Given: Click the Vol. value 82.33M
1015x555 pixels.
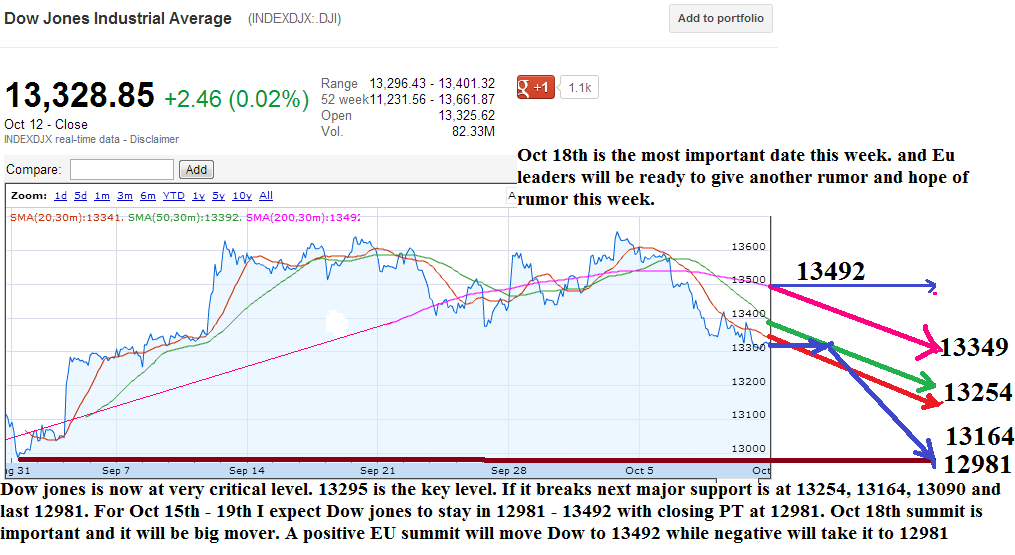Looking at the screenshot, I should [473, 131].
